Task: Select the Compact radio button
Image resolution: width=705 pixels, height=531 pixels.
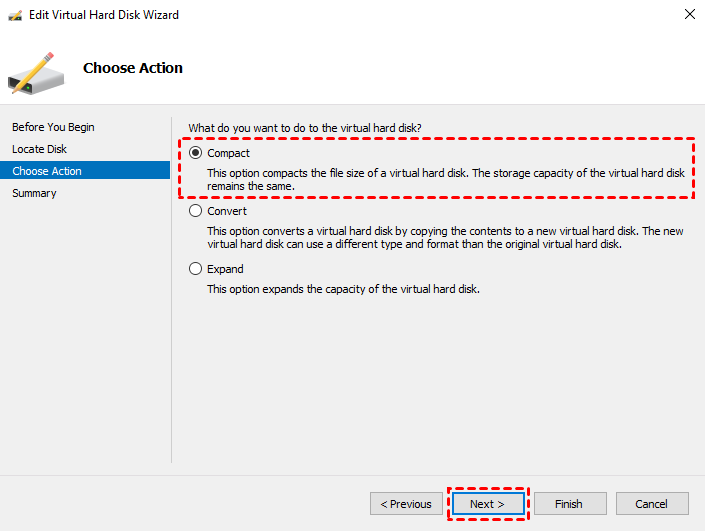Action: (x=196, y=153)
